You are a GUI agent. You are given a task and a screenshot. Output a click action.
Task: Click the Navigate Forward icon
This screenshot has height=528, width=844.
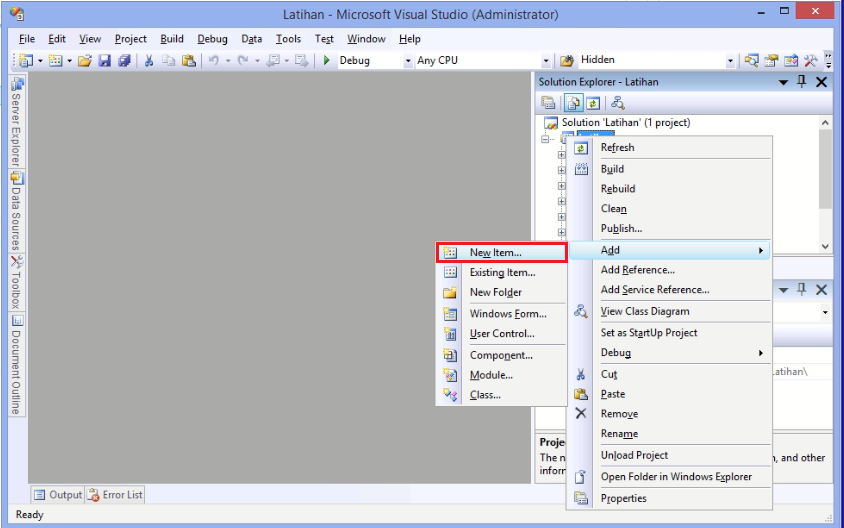[x=301, y=60]
